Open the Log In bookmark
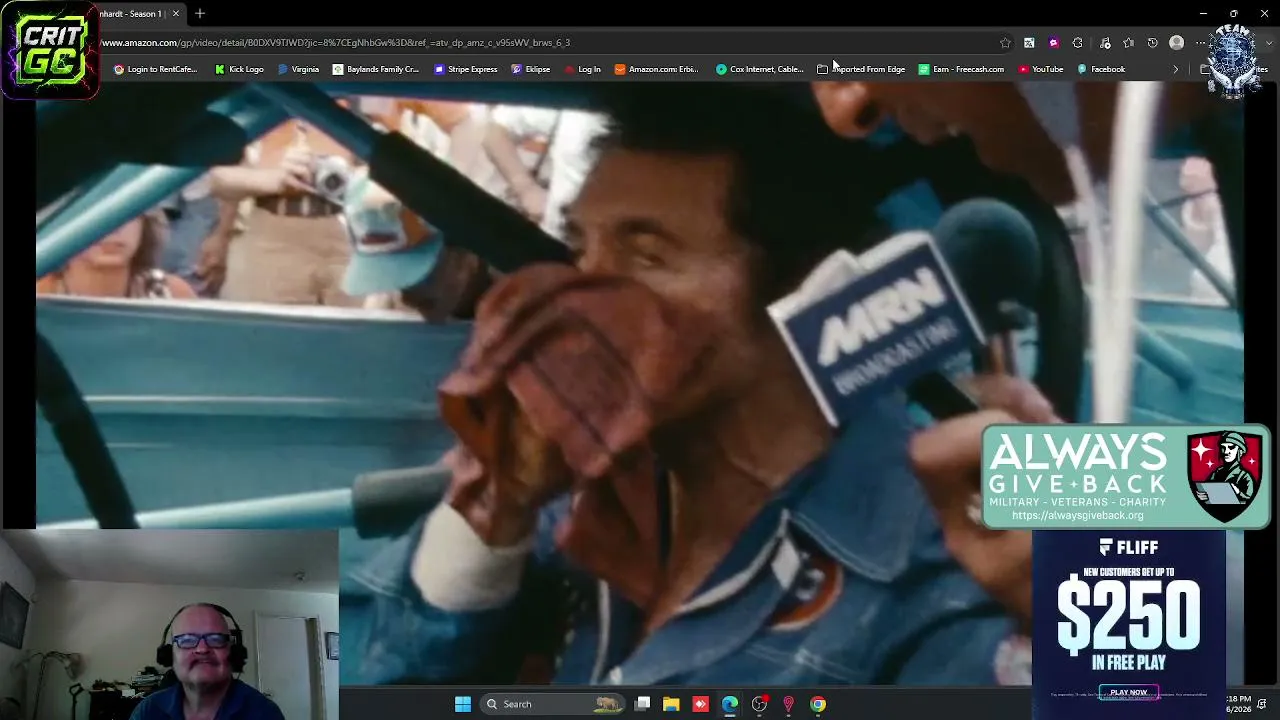Viewport: 1280px width, 720px height. [582, 69]
